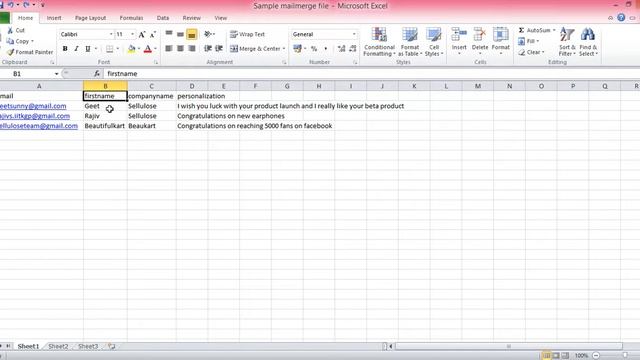640x360 pixels.
Task: Open the iitkgp@gmail.com email link
Action: [35, 116]
